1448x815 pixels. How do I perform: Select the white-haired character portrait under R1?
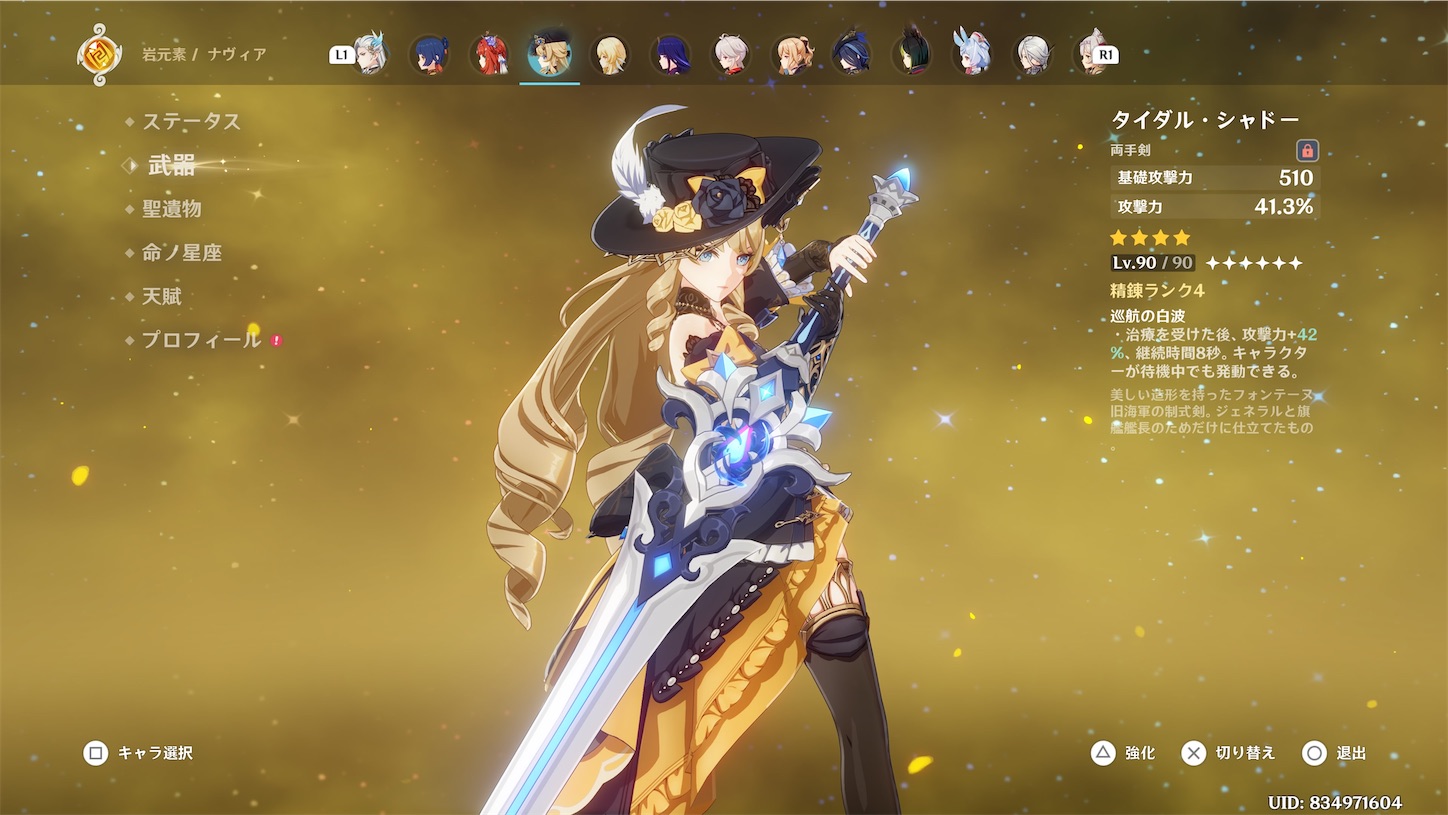point(1090,54)
